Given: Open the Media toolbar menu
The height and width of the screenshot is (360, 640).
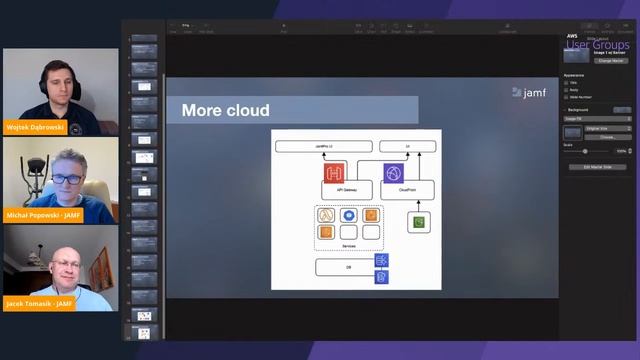Looking at the screenshot, I should [x=409, y=28].
